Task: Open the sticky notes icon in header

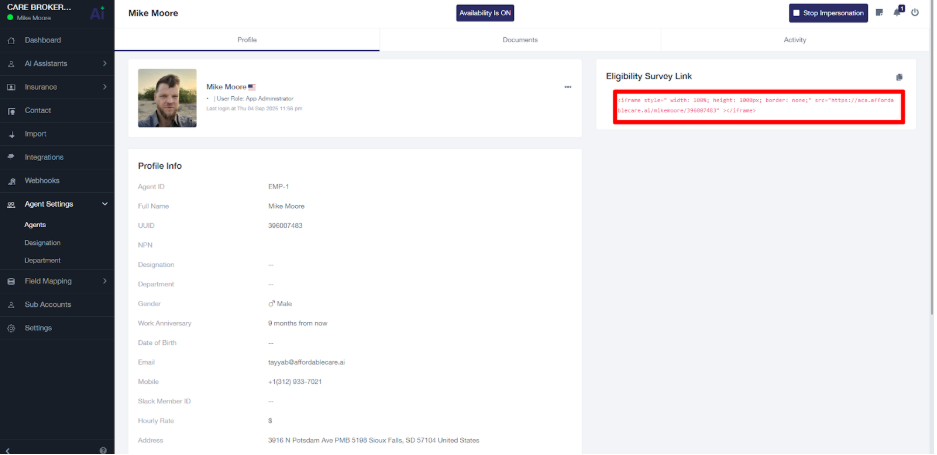Action: click(x=879, y=13)
